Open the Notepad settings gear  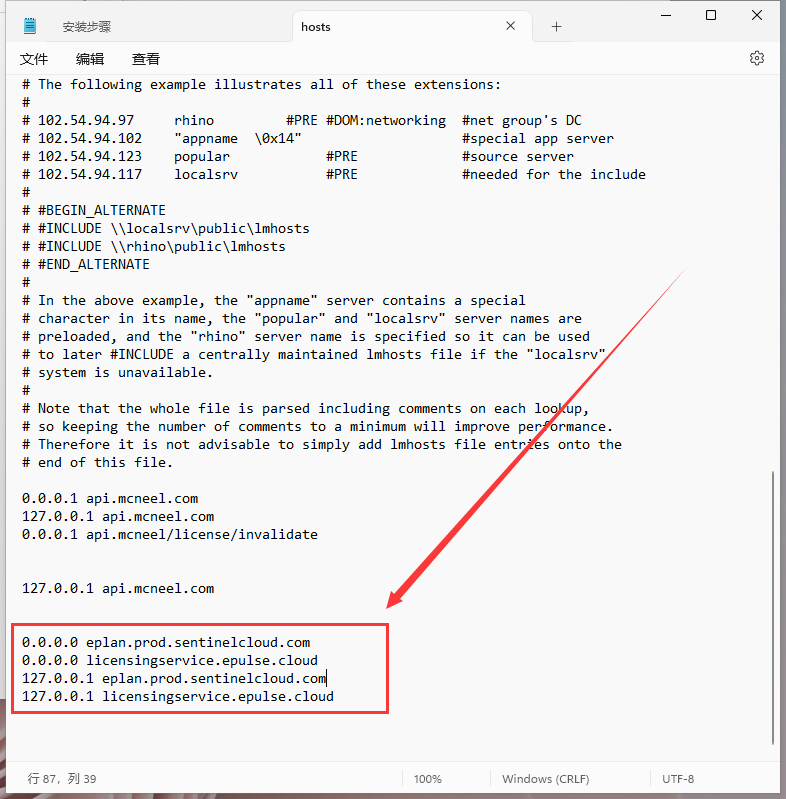pyautogui.click(x=757, y=59)
